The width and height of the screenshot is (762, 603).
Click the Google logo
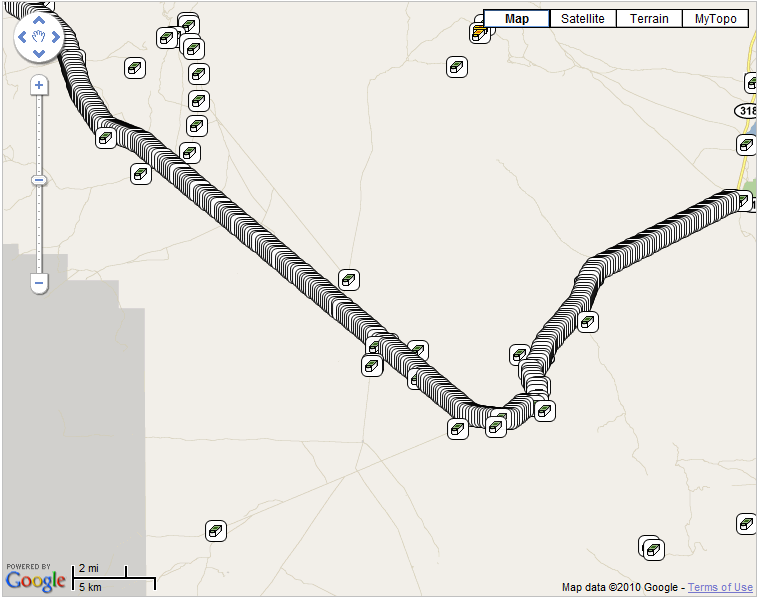(36, 579)
